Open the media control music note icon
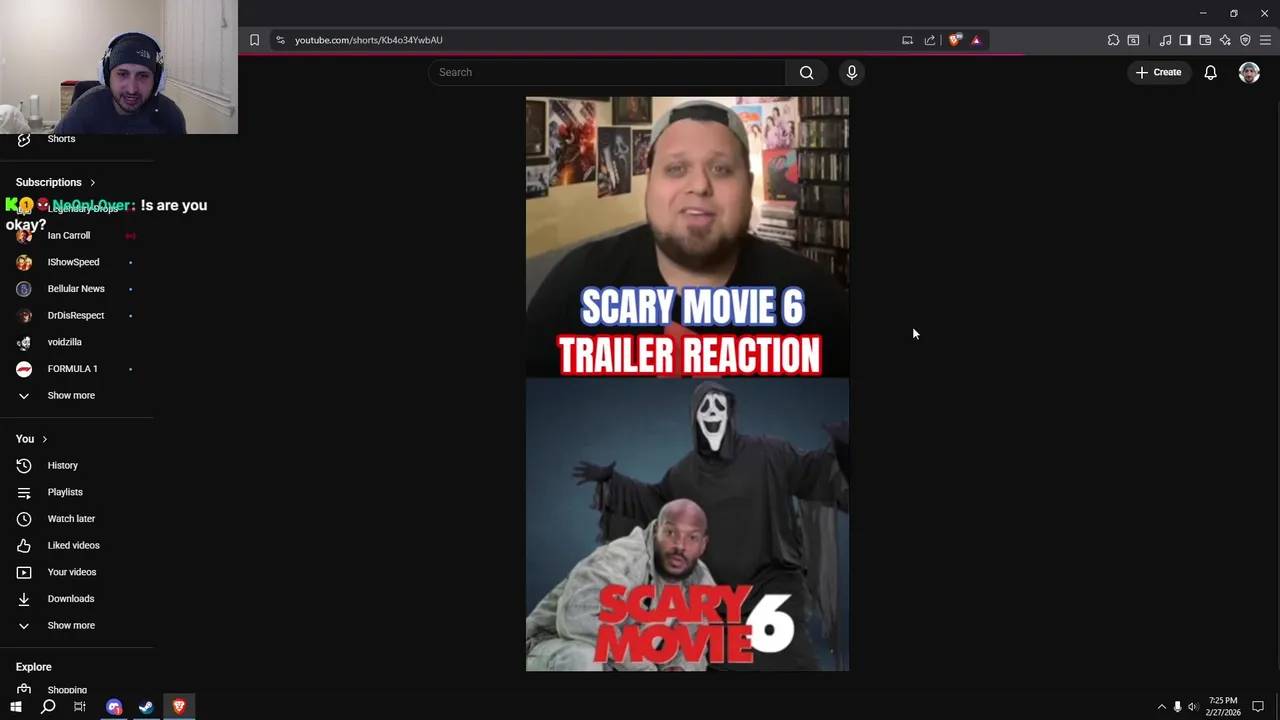 1165,40
